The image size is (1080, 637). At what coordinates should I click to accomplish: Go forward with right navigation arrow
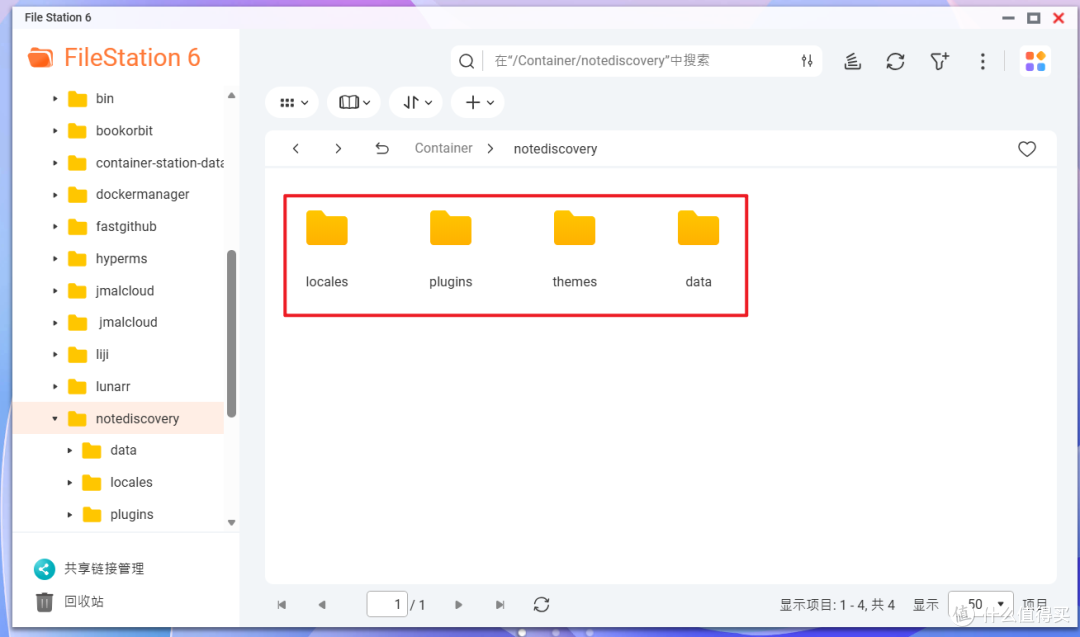(x=338, y=148)
